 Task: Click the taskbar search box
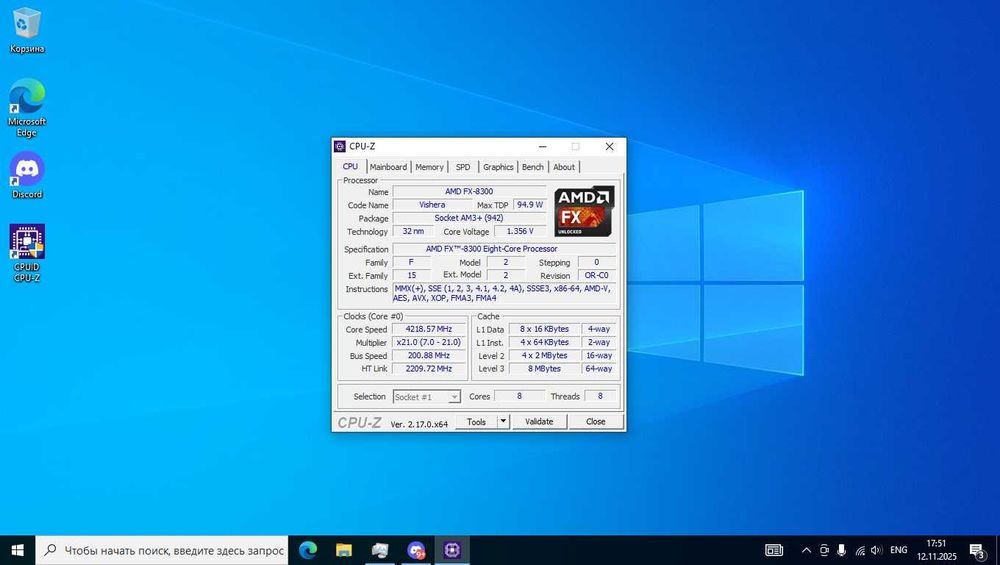point(162,550)
